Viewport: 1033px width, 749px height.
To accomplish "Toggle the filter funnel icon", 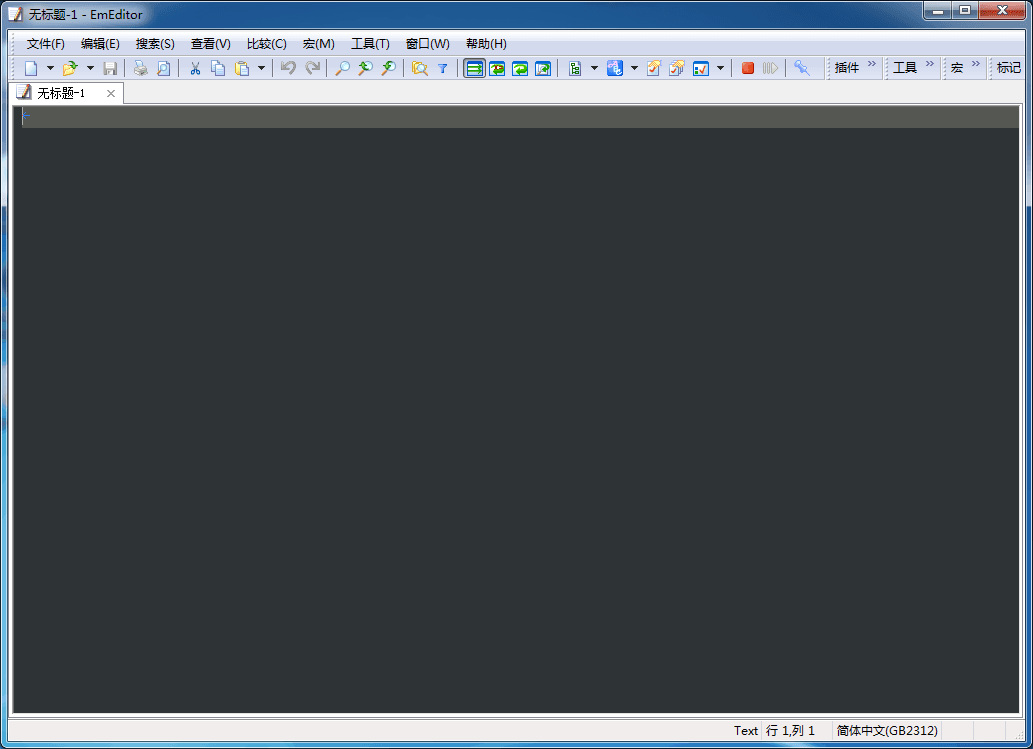I will (x=443, y=67).
